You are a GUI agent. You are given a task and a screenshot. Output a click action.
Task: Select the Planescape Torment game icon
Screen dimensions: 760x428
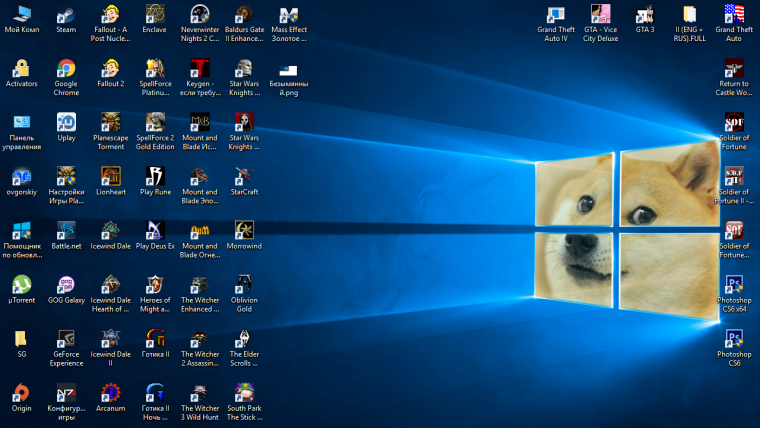(x=110, y=123)
